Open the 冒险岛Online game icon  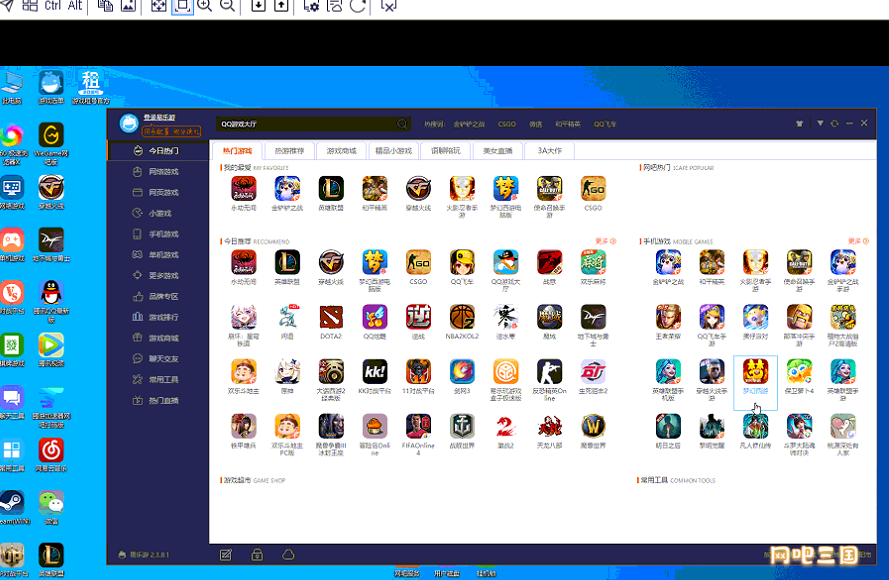coord(375,426)
